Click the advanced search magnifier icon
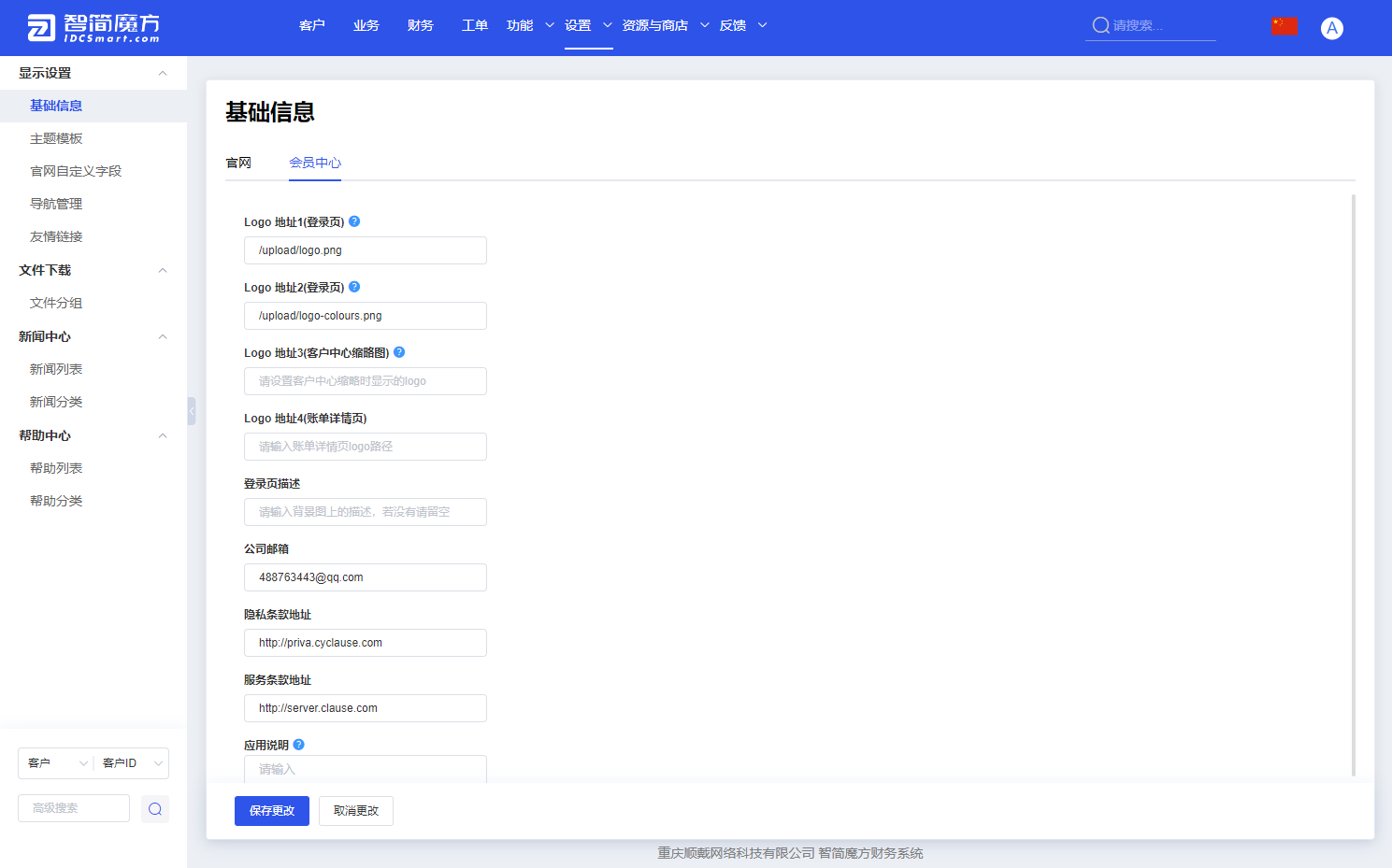 pos(155,808)
